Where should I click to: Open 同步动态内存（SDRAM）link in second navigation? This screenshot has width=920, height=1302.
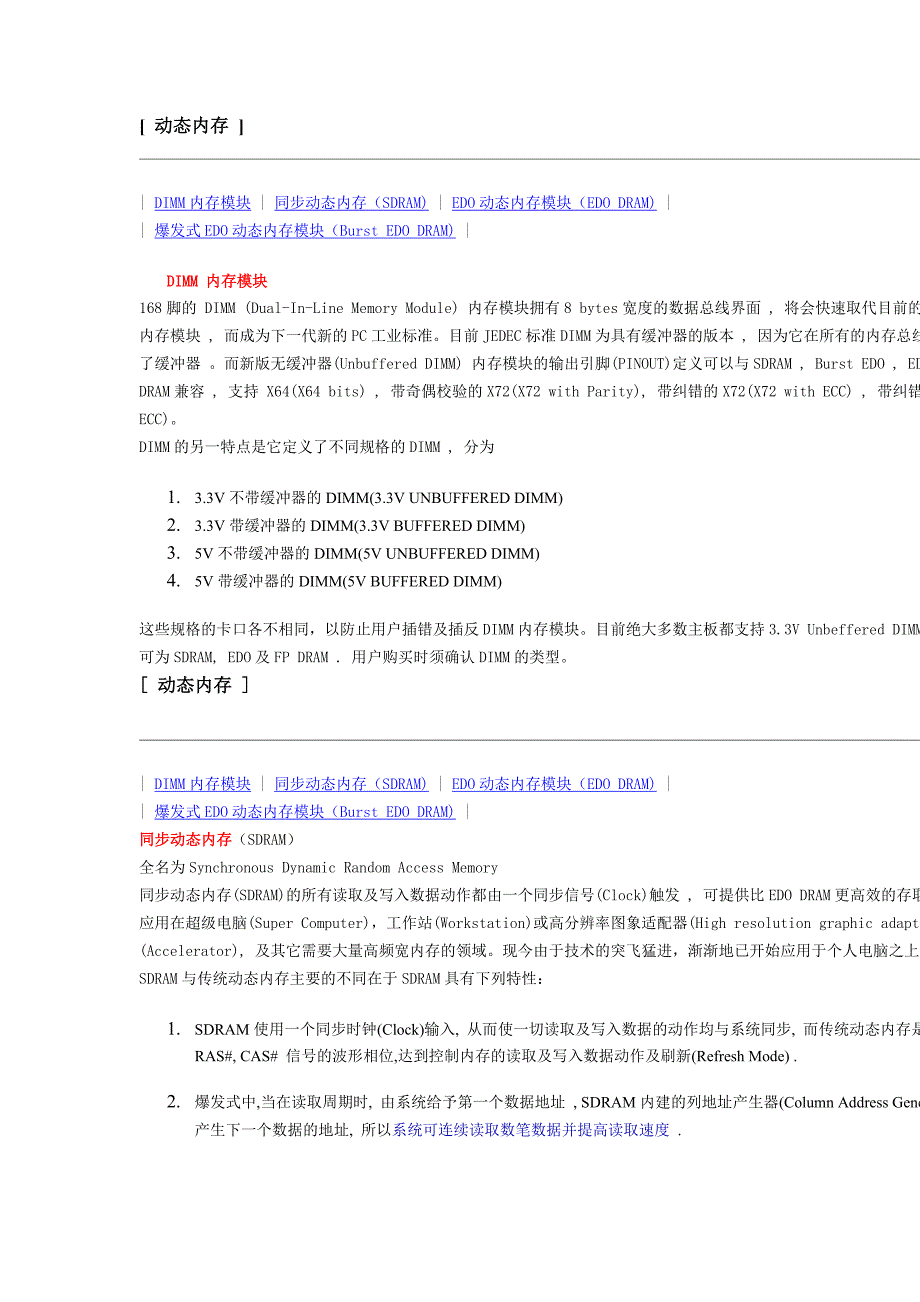[x=350, y=784]
